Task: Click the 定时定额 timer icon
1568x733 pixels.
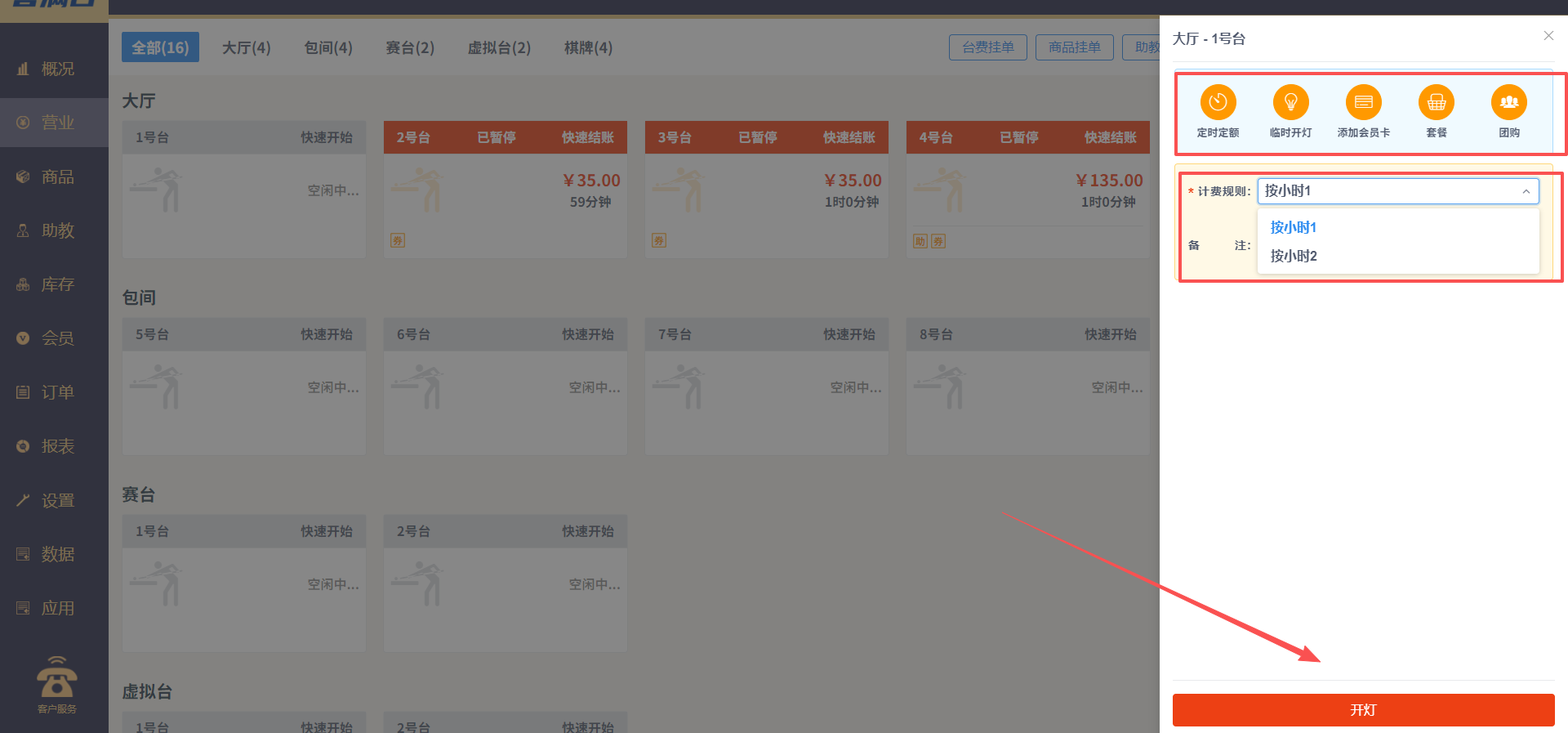Action: 1218,103
